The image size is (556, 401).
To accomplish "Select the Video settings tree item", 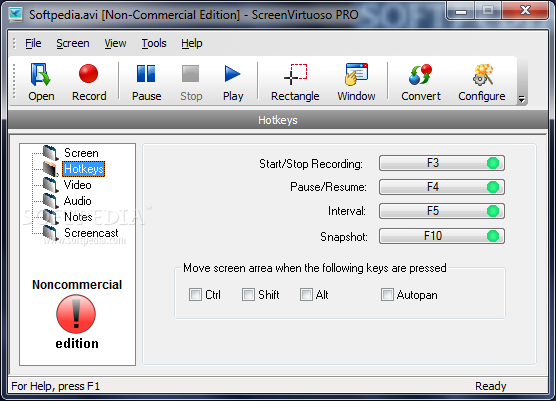I will tap(78, 185).
